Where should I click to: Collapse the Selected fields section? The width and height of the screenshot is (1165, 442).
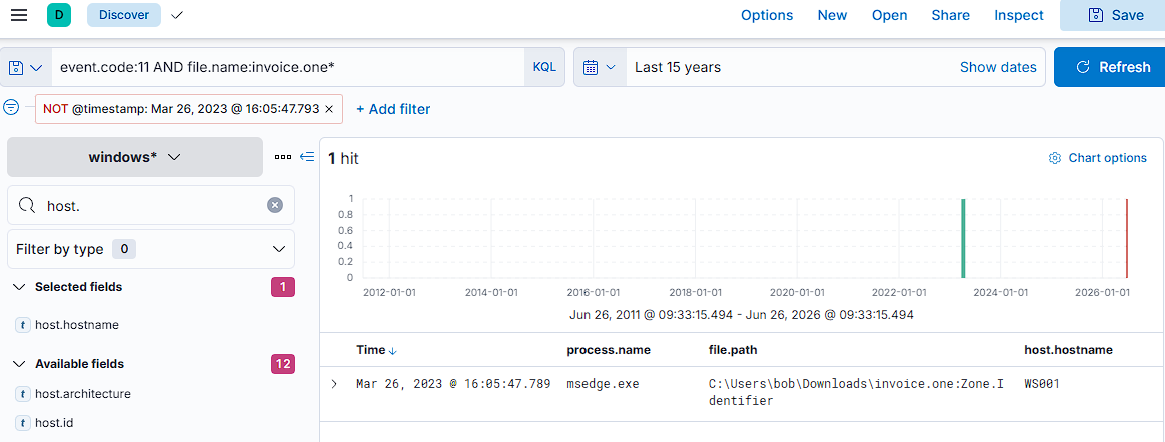click(x=21, y=287)
